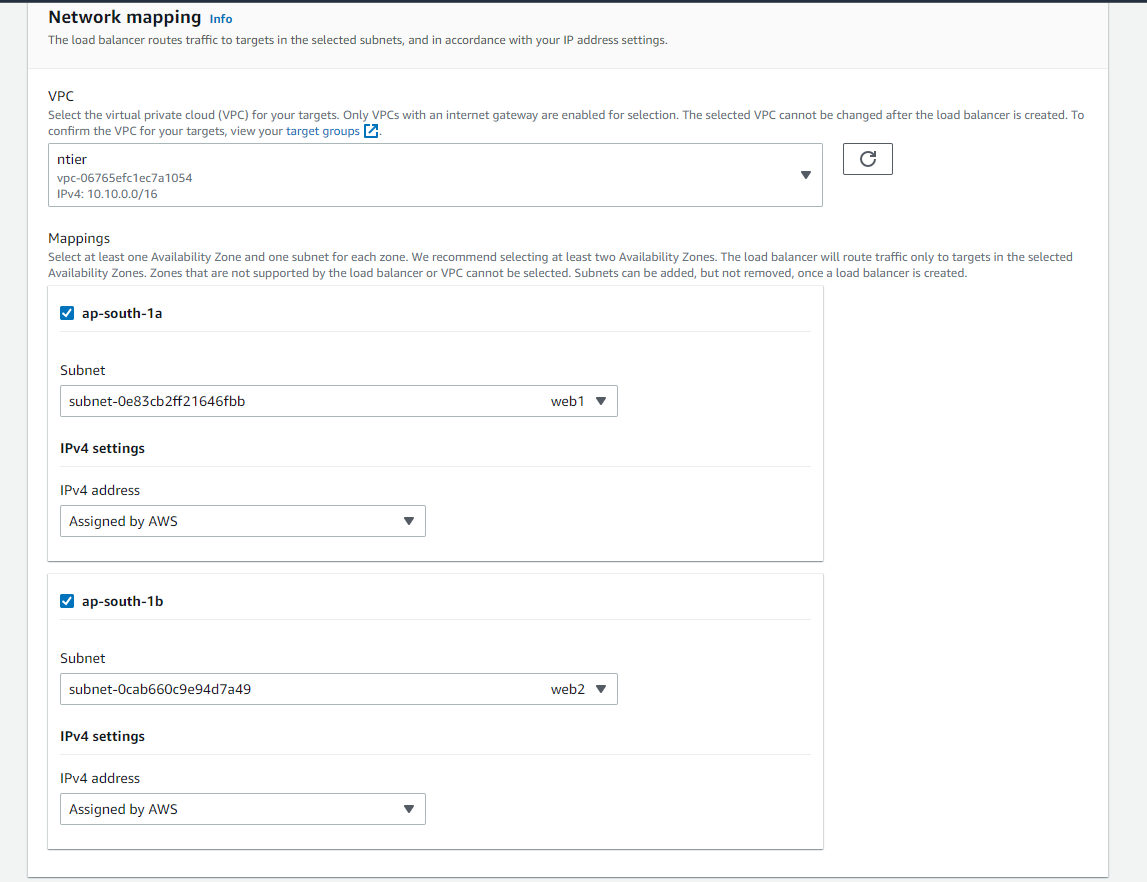Click the IPv4 settings heading under ap-south-1b
The height and width of the screenshot is (882, 1147).
pyautogui.click(x=102, y=736)
